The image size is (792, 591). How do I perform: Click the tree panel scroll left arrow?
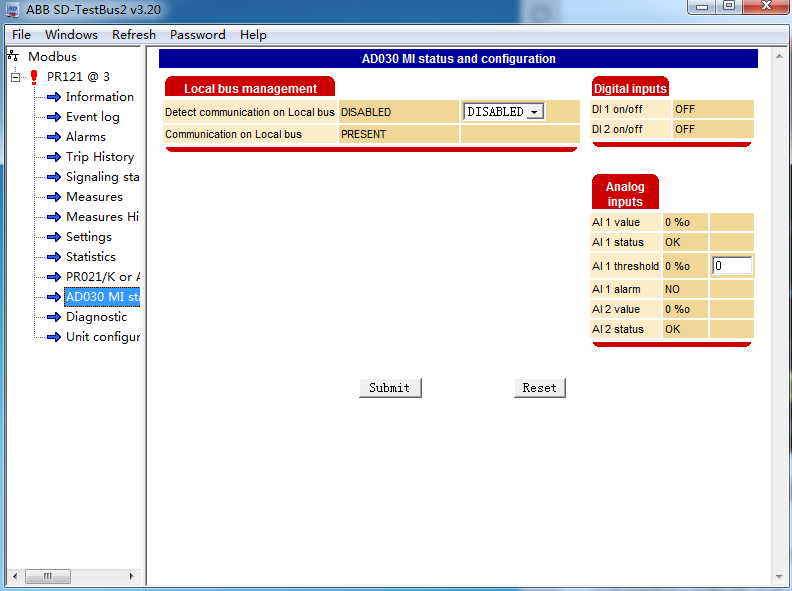(x=15, y=576)
